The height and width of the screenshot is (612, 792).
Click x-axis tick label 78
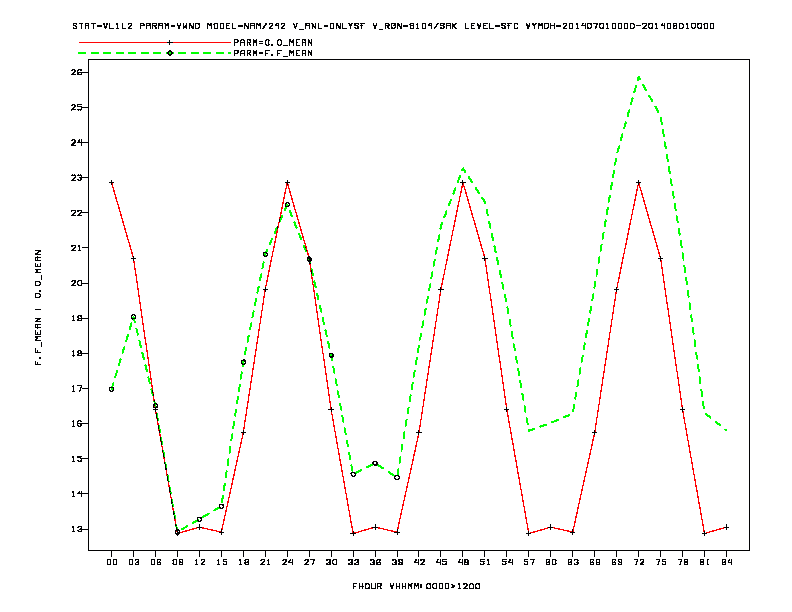tap(682, 562)
